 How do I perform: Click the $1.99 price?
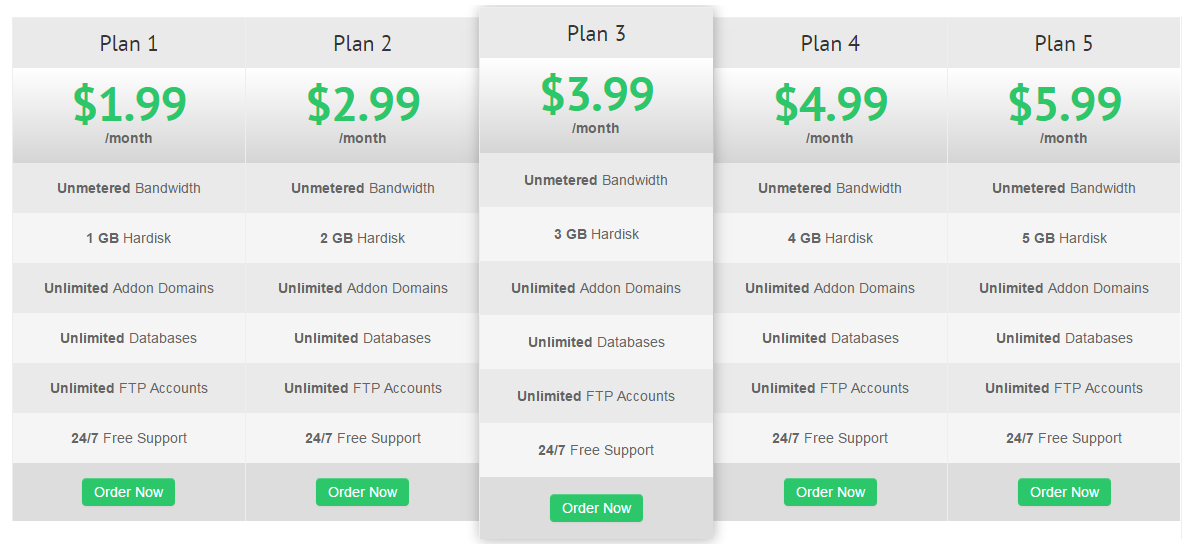(129, 104)
